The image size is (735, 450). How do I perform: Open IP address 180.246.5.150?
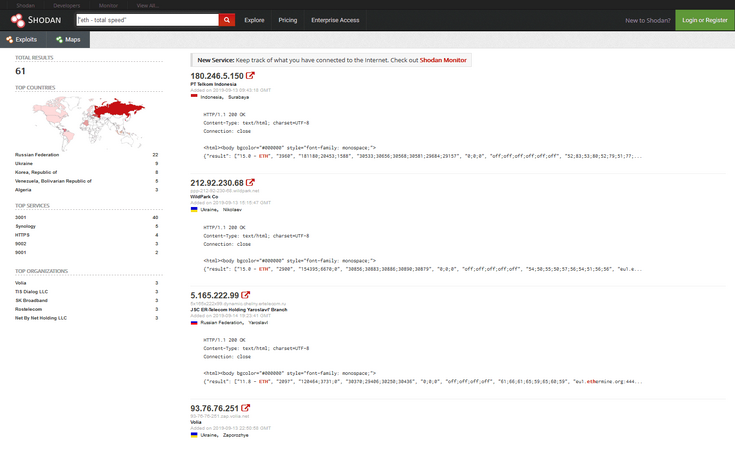(x=217, y=76)
